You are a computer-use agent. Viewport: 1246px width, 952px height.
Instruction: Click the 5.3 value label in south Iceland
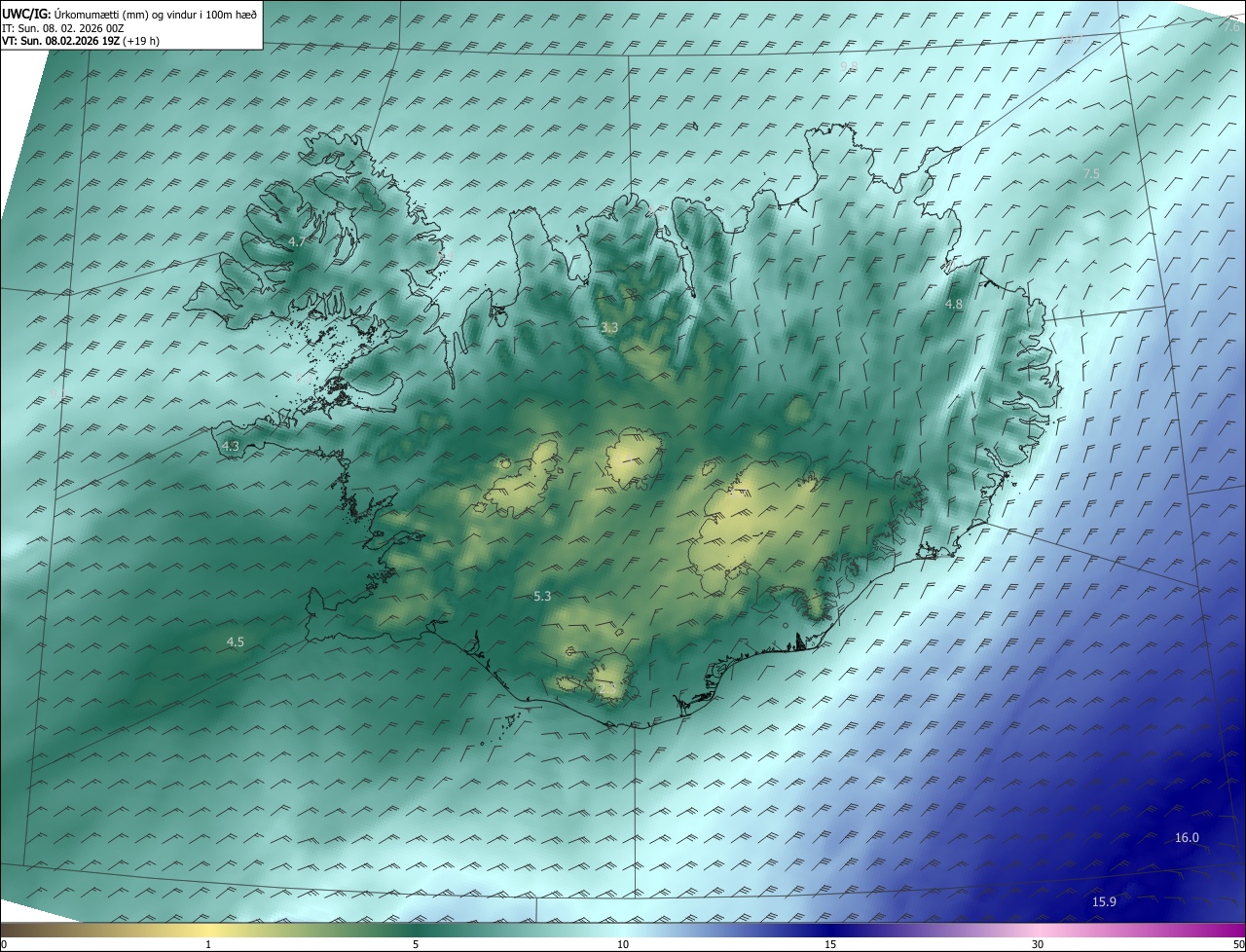[x=543, y=596]
